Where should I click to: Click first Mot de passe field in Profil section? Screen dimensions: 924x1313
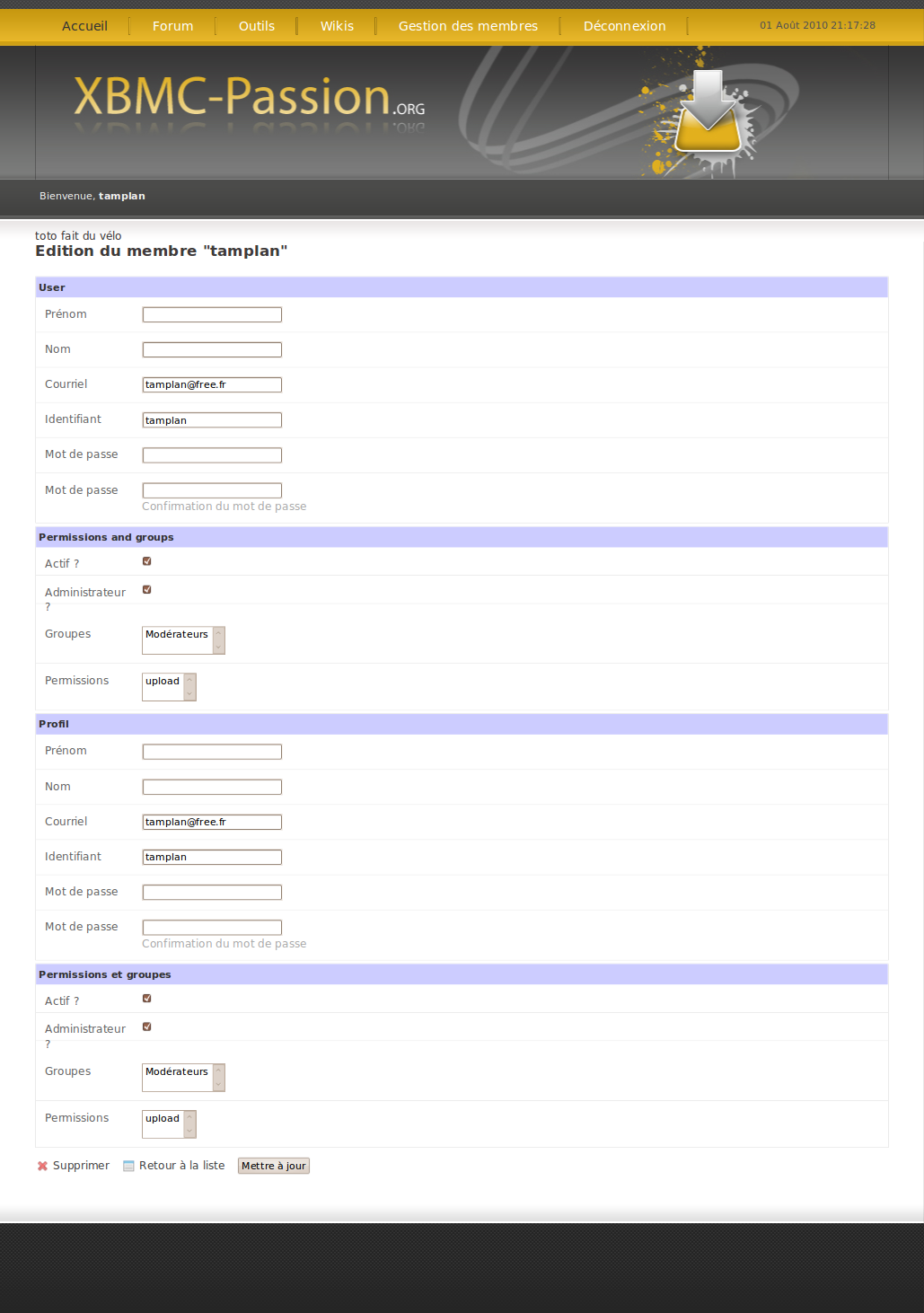pyautogui.click(x=212, y=892)
